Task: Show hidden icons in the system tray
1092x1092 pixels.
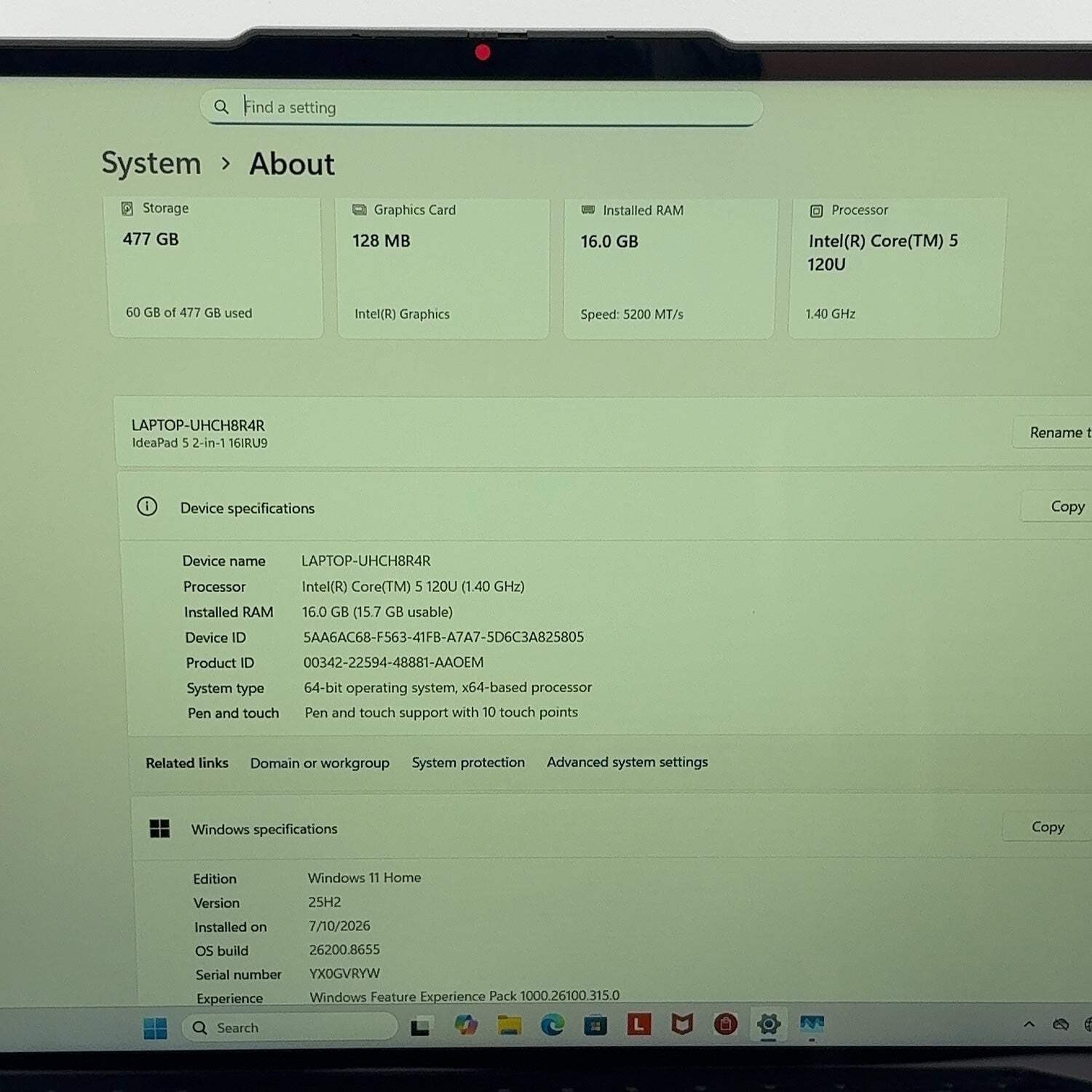Action: 1029,1024
